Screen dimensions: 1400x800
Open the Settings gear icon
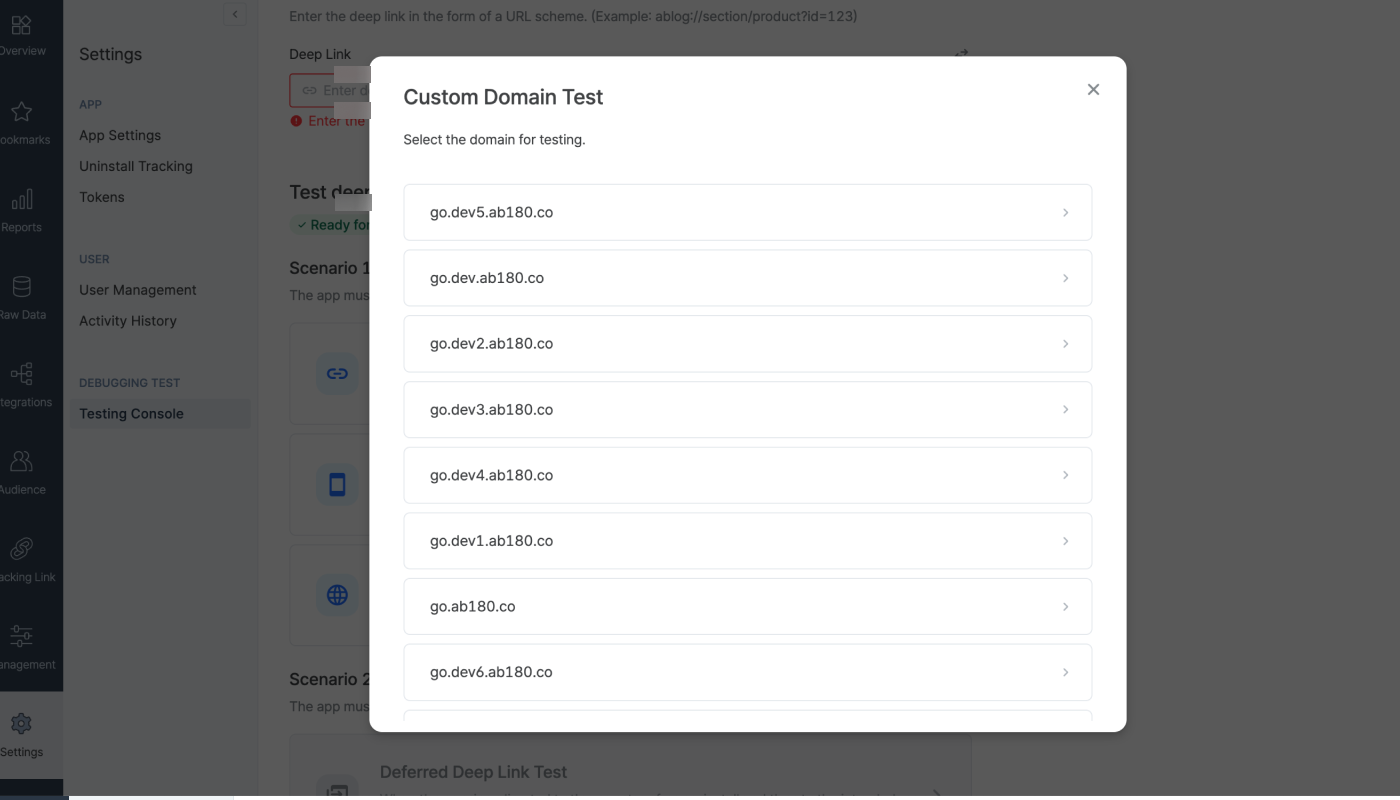(21, 723)
